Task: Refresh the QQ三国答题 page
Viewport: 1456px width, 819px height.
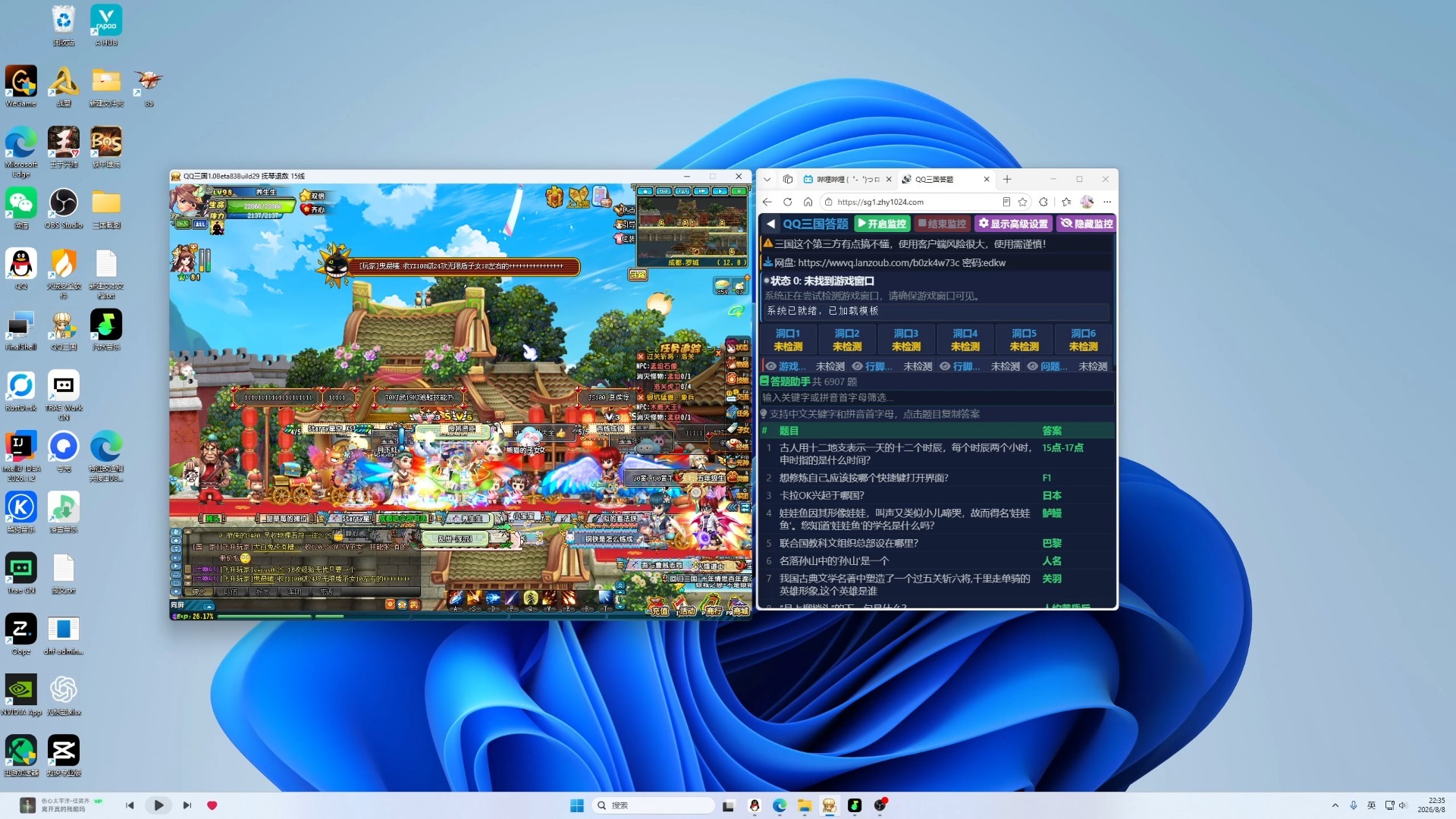Action: click(788, 202)
